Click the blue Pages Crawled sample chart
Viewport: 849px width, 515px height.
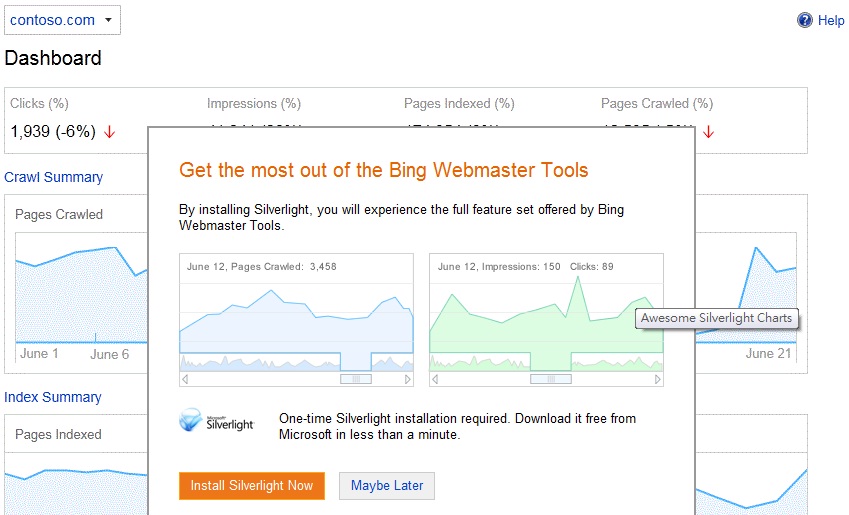click(x=296, y=320)
